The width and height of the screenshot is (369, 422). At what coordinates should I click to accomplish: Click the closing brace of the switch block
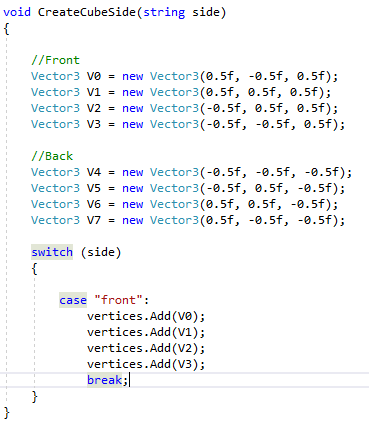(x=34, y=397)
